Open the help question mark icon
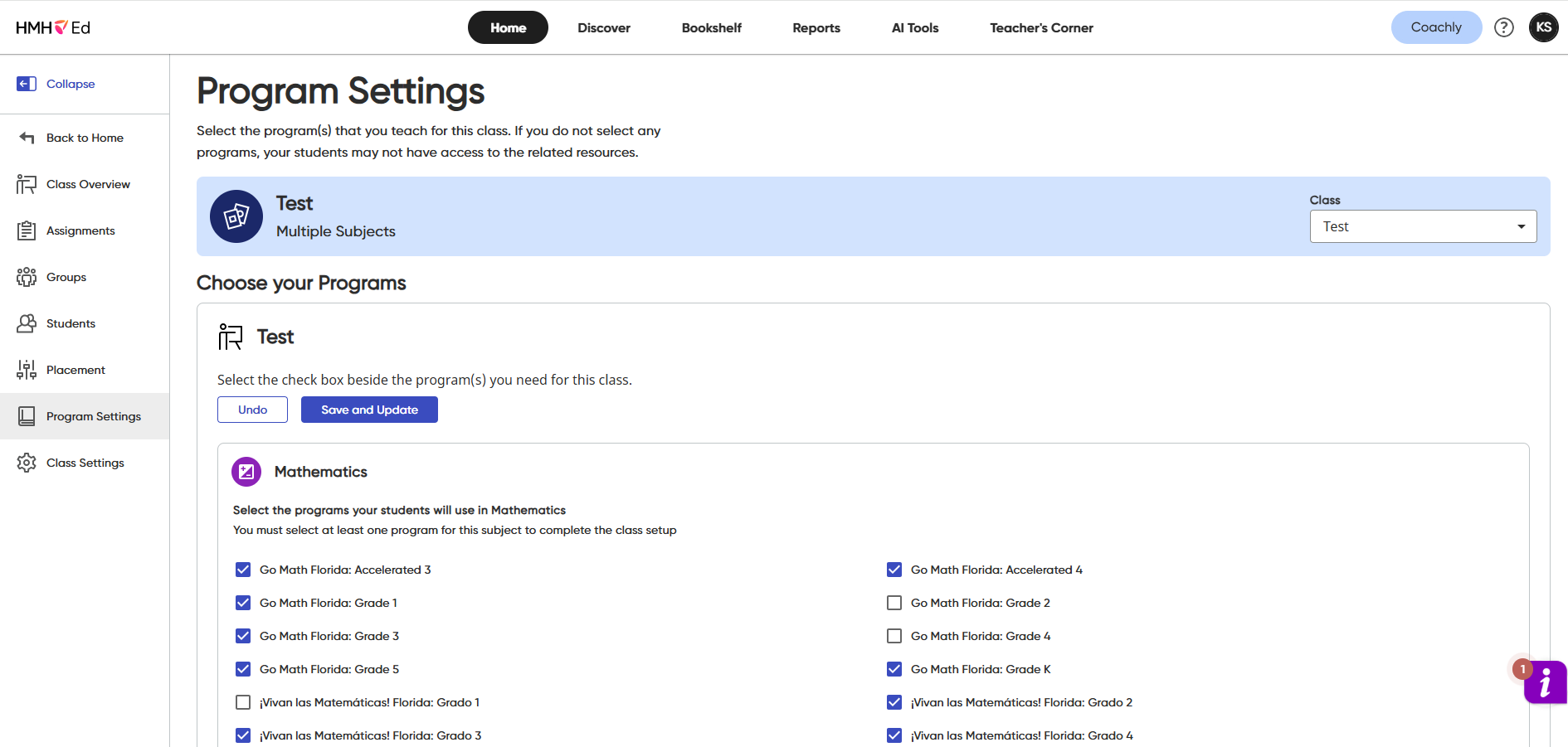The width and height of the screenshot is (1568, 747). coord(1504,27)
